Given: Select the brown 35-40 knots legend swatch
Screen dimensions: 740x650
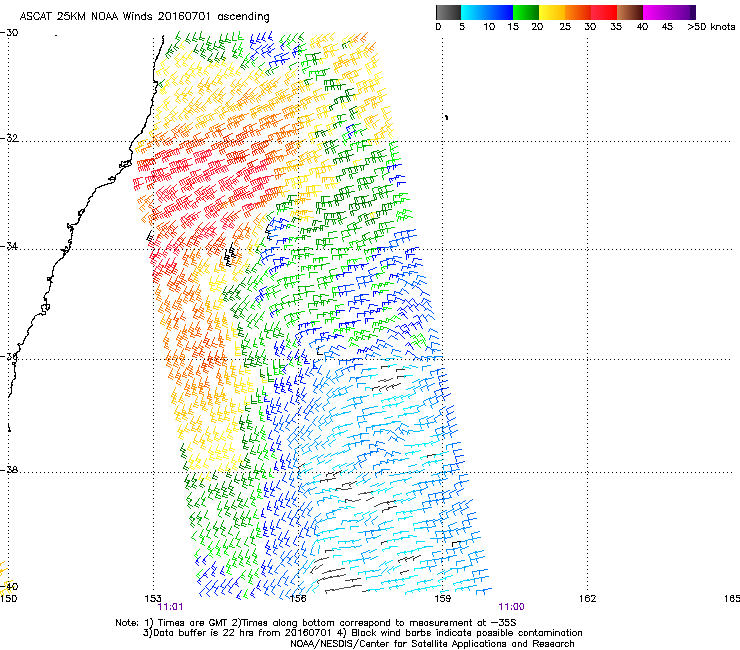Looking at the screenshot, I should (630, 12).
